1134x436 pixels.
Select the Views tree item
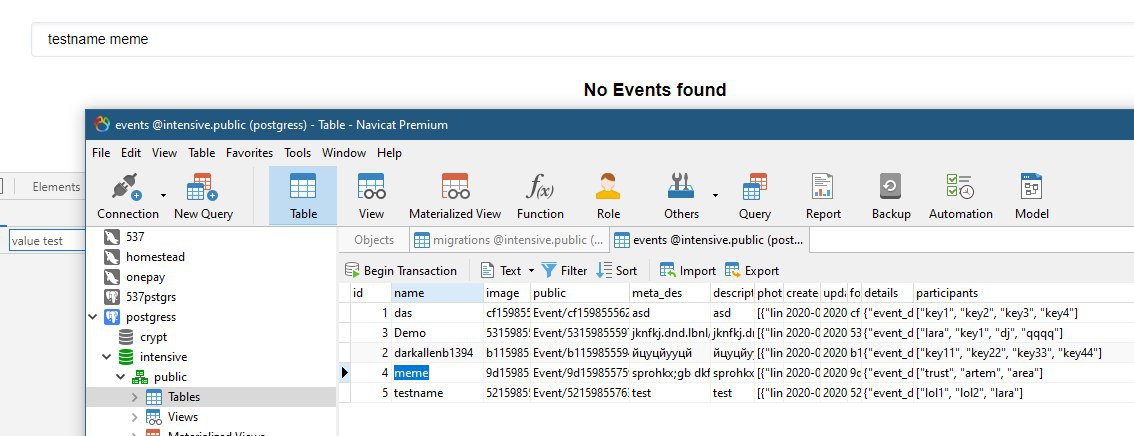click(x=183, y=416)
